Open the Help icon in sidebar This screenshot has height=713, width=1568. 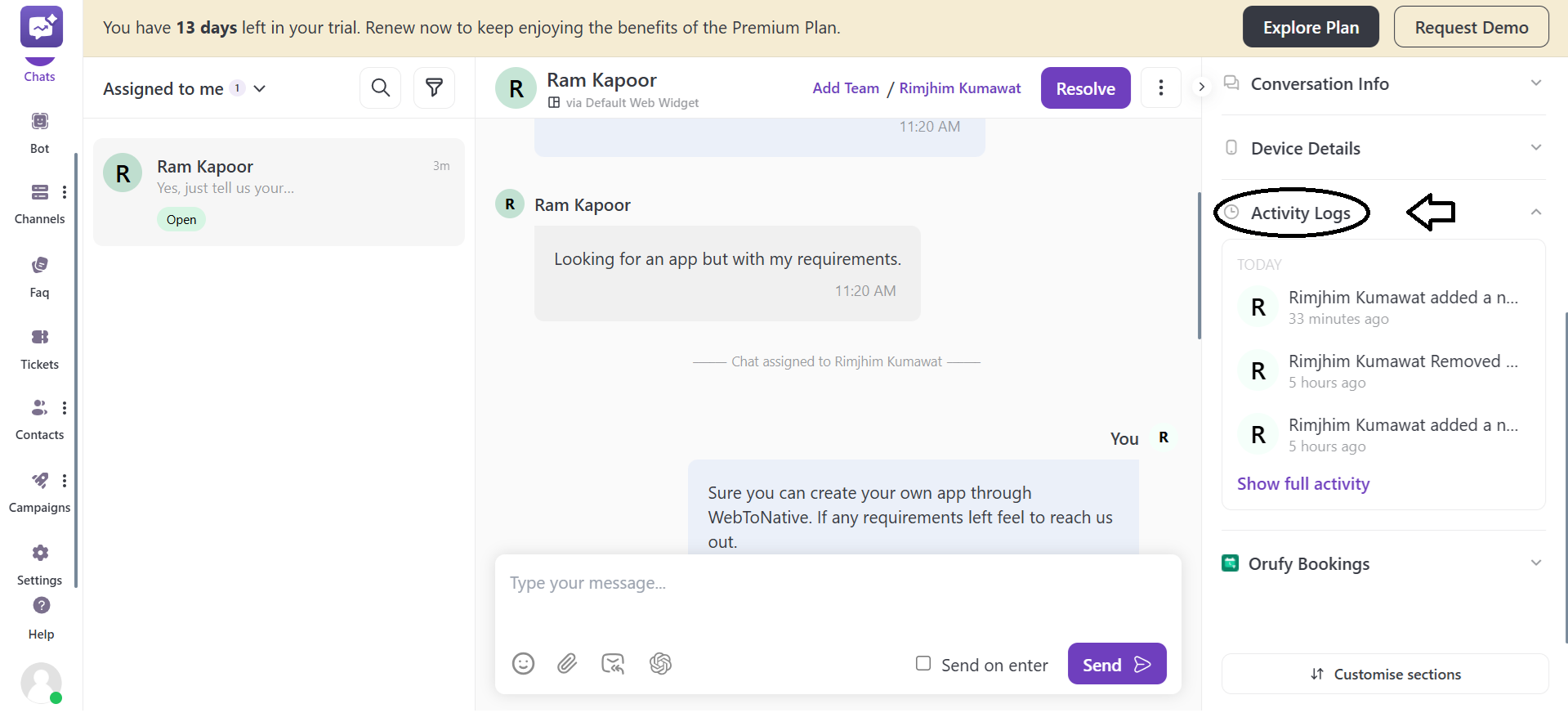(x=41, y=606)
